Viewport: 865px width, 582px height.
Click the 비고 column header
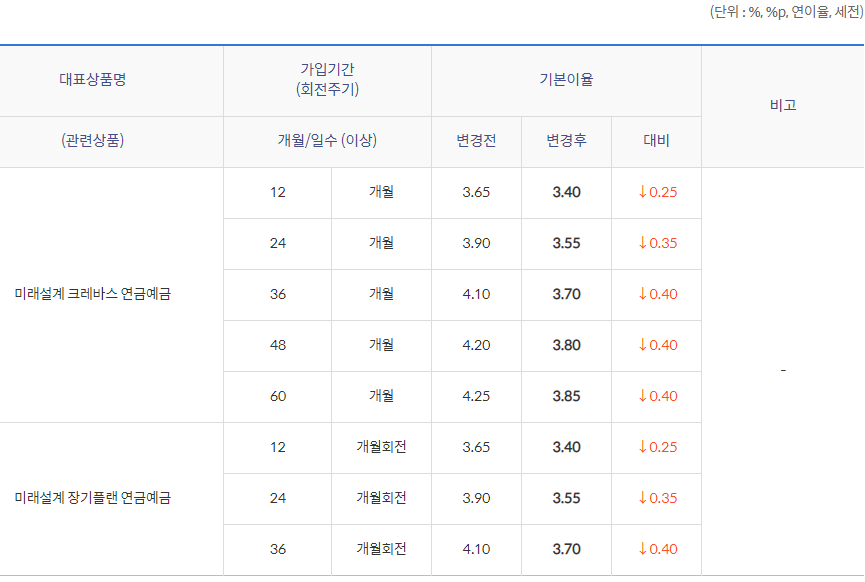point(783,105)
